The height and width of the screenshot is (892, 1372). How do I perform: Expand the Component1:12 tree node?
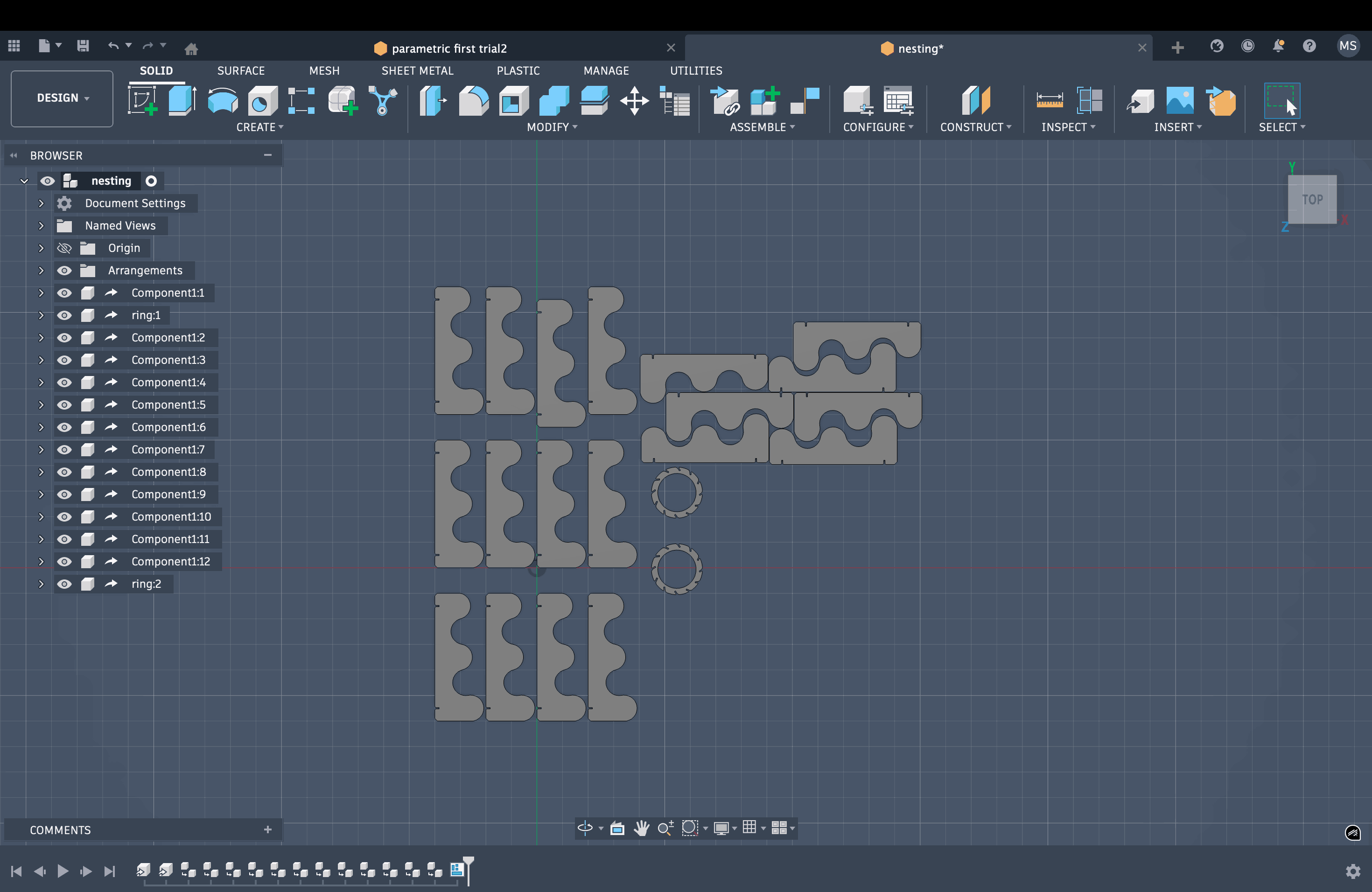point(41,561)
